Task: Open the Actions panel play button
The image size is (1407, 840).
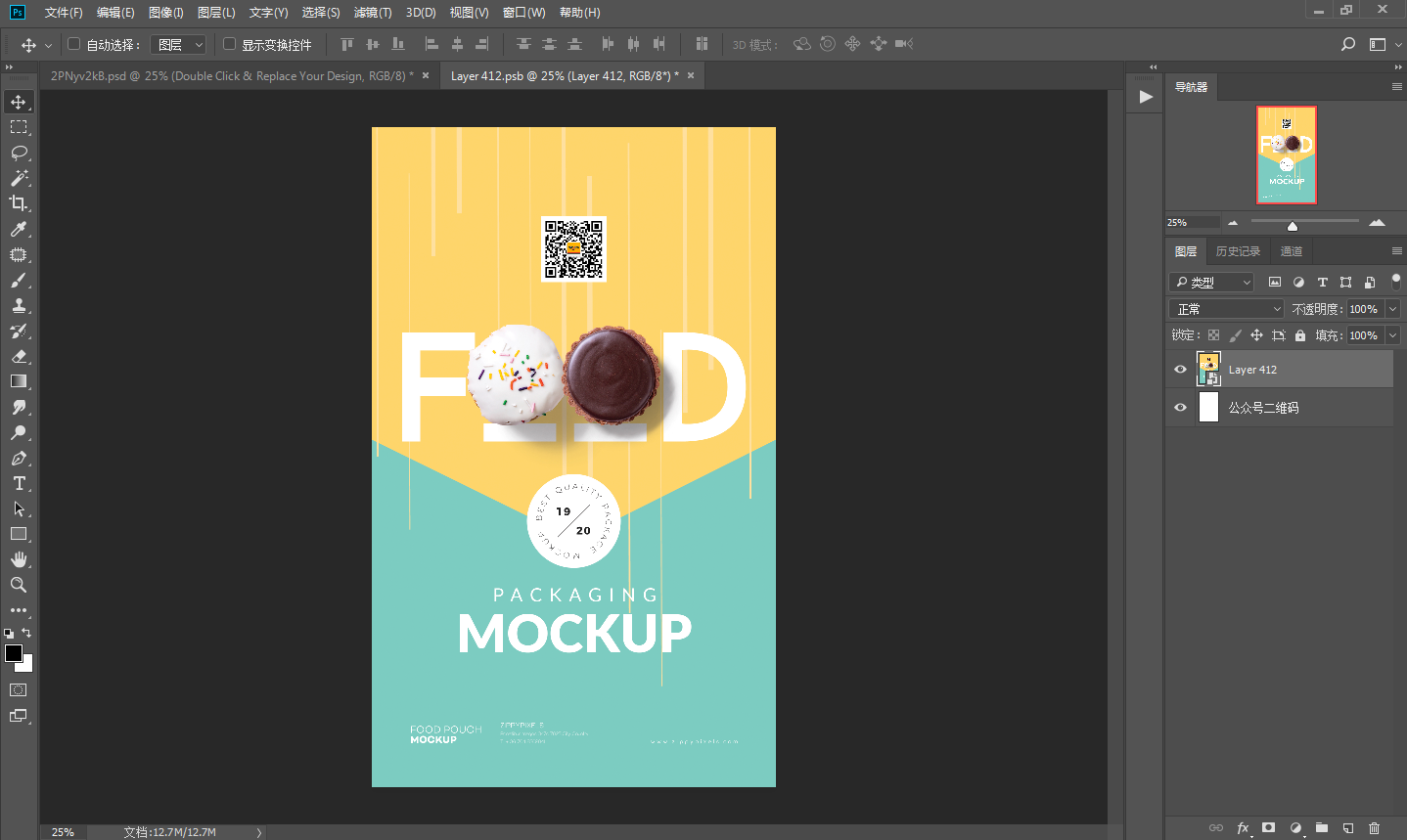Action: [x=1146, y=97]
